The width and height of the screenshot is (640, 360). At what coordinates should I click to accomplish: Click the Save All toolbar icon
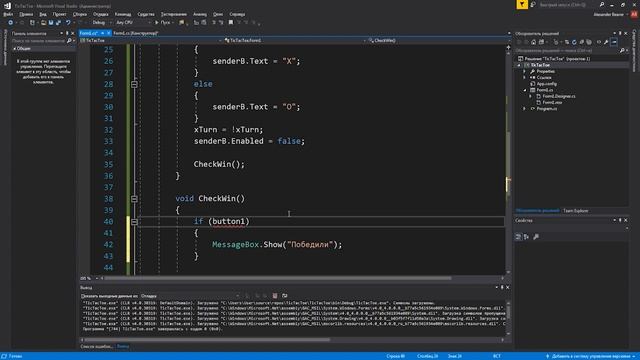[58, 22]
